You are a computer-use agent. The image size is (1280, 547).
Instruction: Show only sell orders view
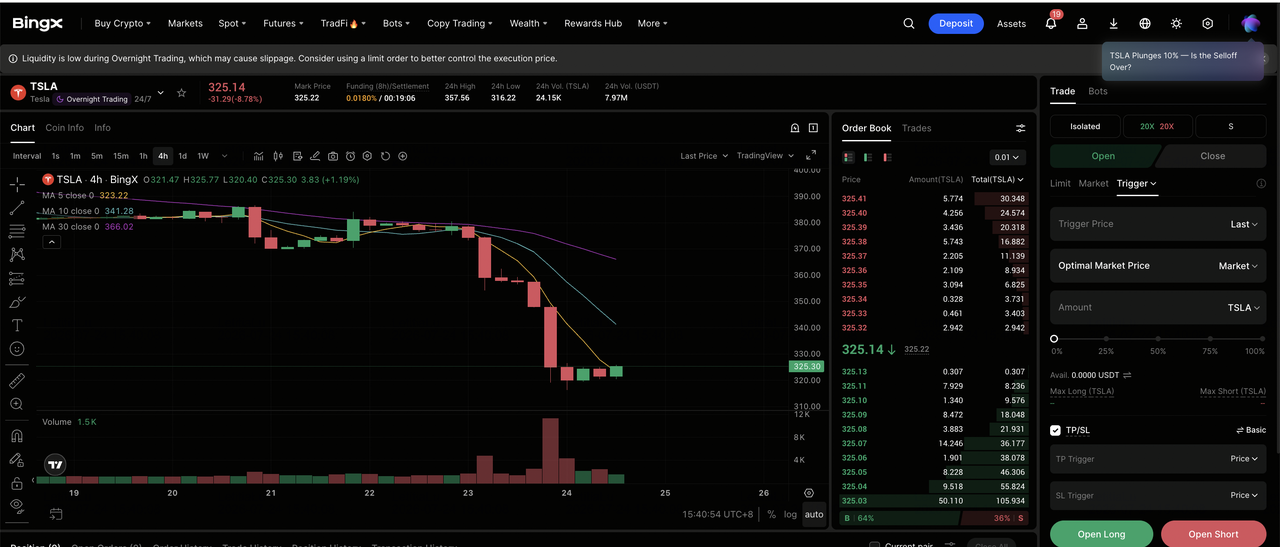[x=887, y=157]
